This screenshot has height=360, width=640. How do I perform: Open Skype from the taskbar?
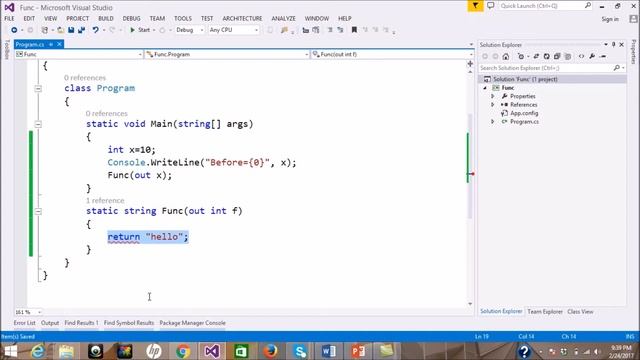(x=300, y=351)
